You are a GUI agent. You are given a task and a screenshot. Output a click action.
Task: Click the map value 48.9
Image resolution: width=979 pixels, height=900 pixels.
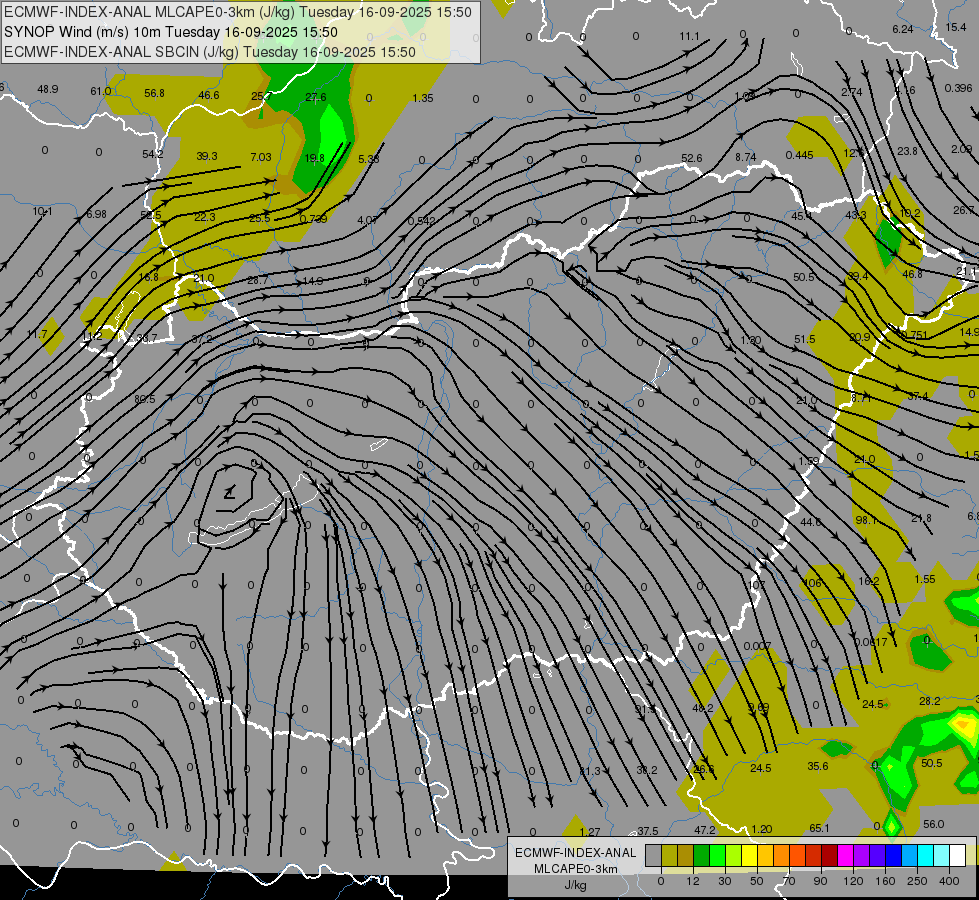[x=47, y=89]
